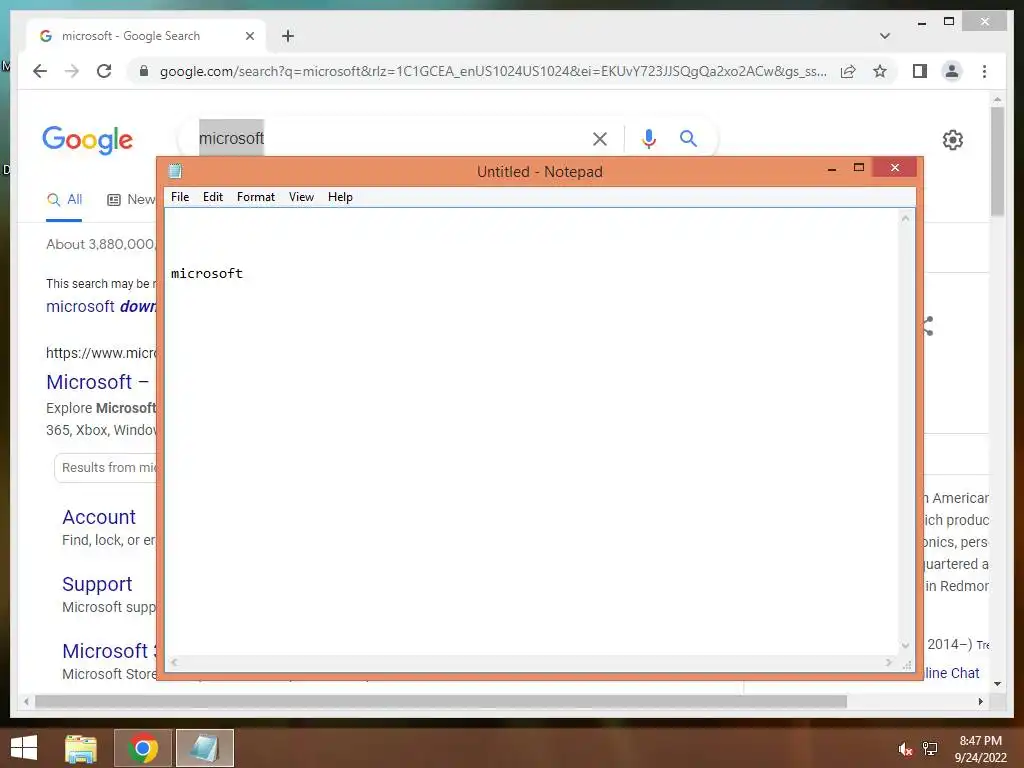
Task: Click the Google search box
Action: coord(392,138)
